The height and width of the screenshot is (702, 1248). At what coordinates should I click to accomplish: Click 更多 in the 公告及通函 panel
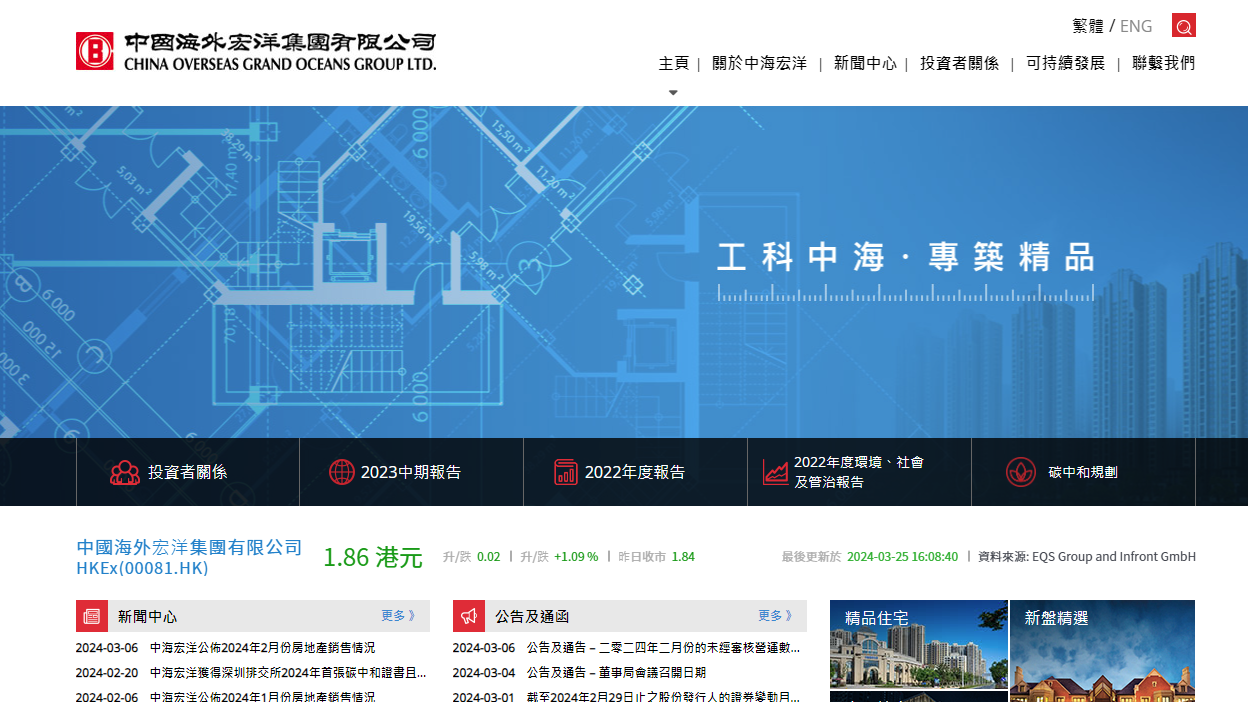point(771,616)
